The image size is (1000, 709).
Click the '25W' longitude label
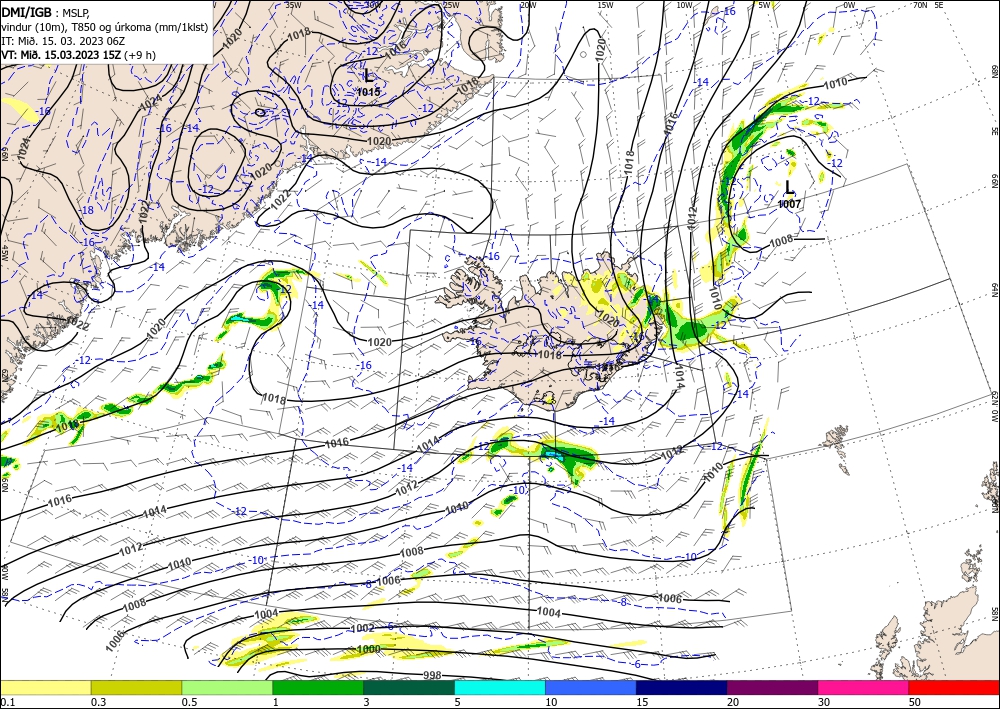[x=451, y=5]
